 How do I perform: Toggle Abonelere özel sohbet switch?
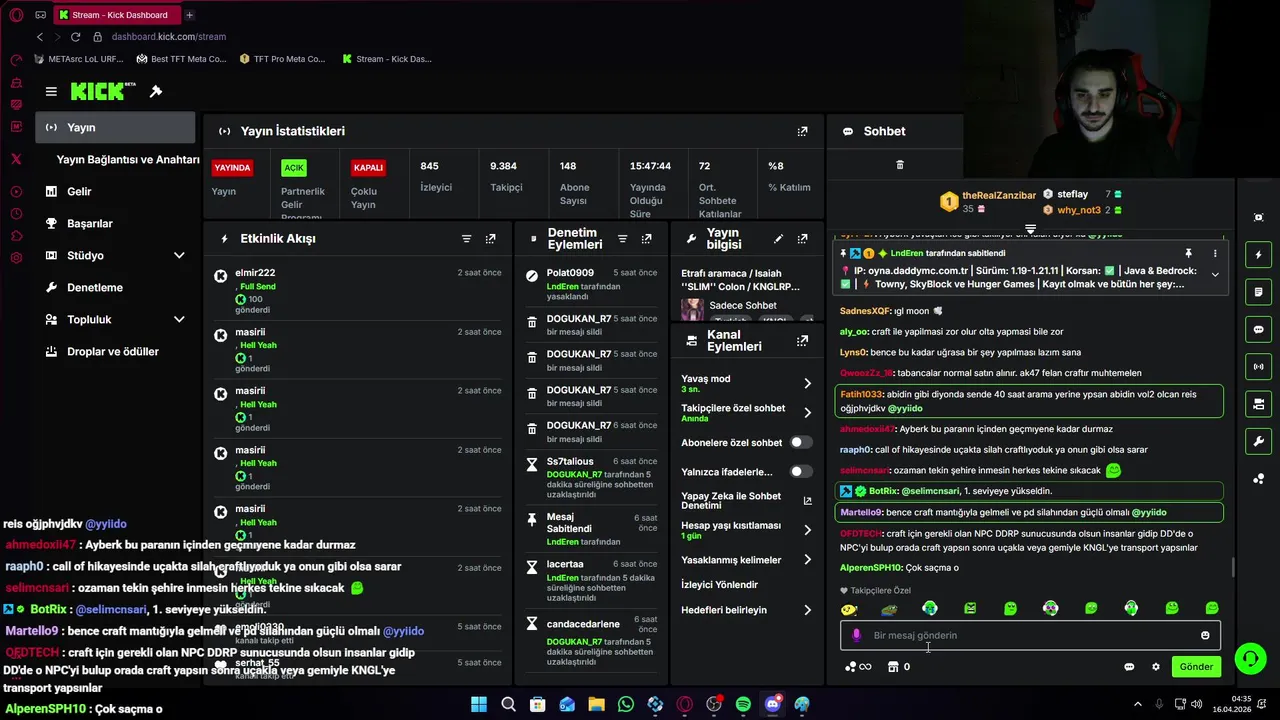(x=801, y=442)
